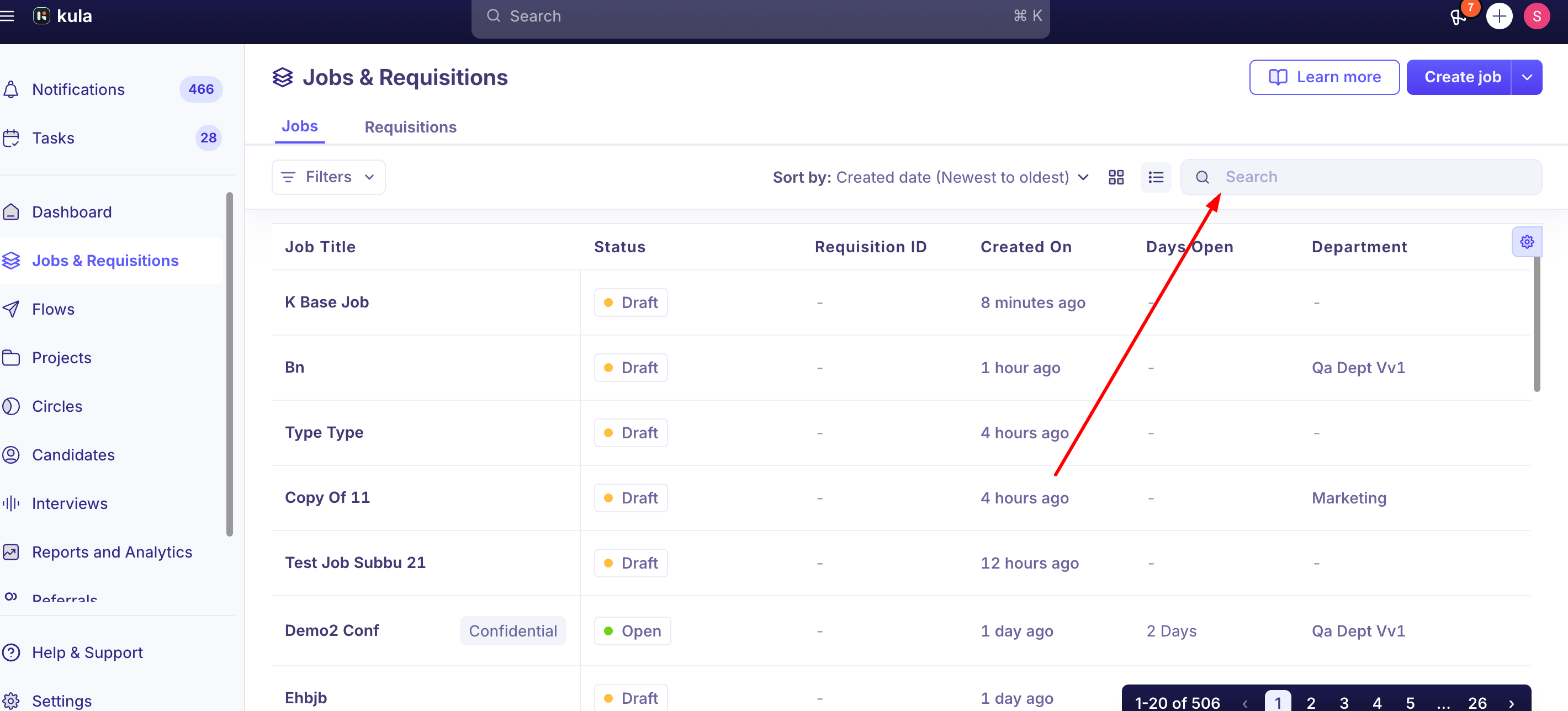Viewport: 1568px width, 711px height.
Task: Go to page 3 in pagination
Action: tap(1344, 703)
